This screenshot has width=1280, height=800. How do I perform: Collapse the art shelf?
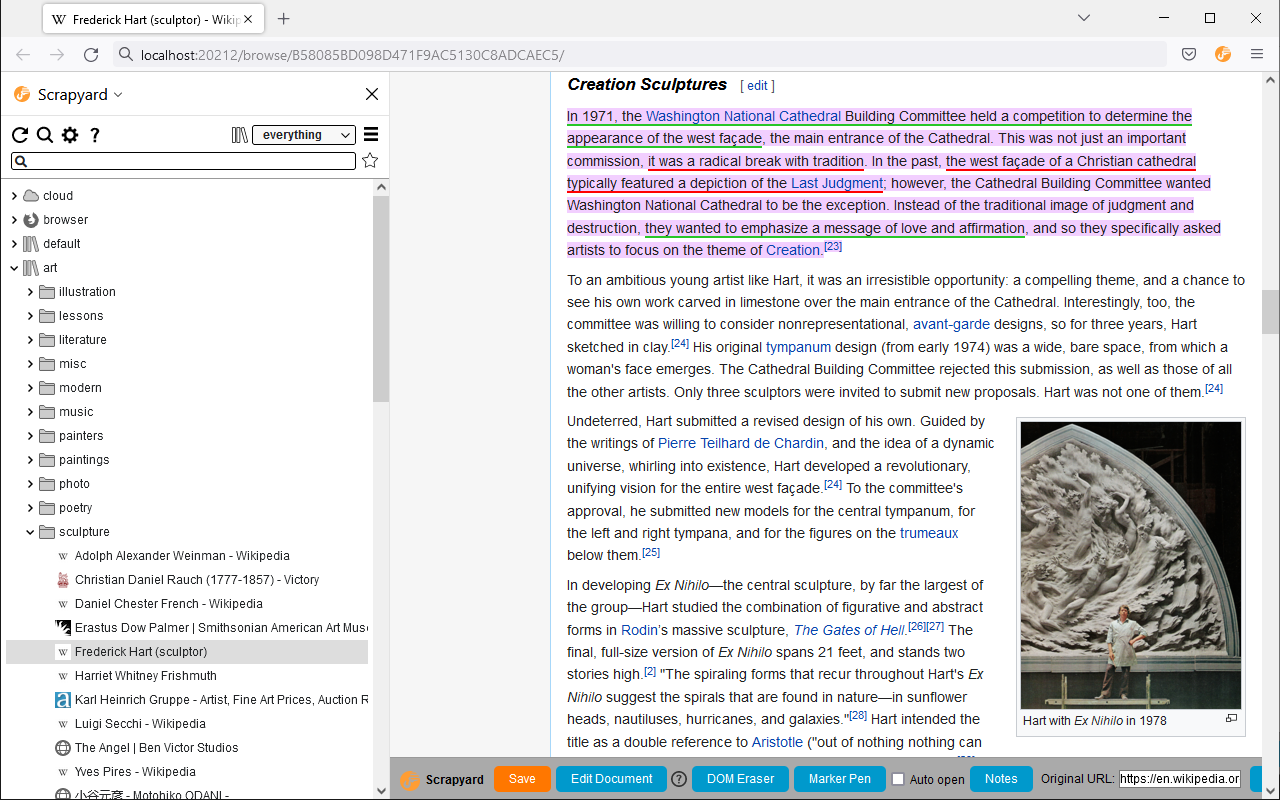click(14, 268)
